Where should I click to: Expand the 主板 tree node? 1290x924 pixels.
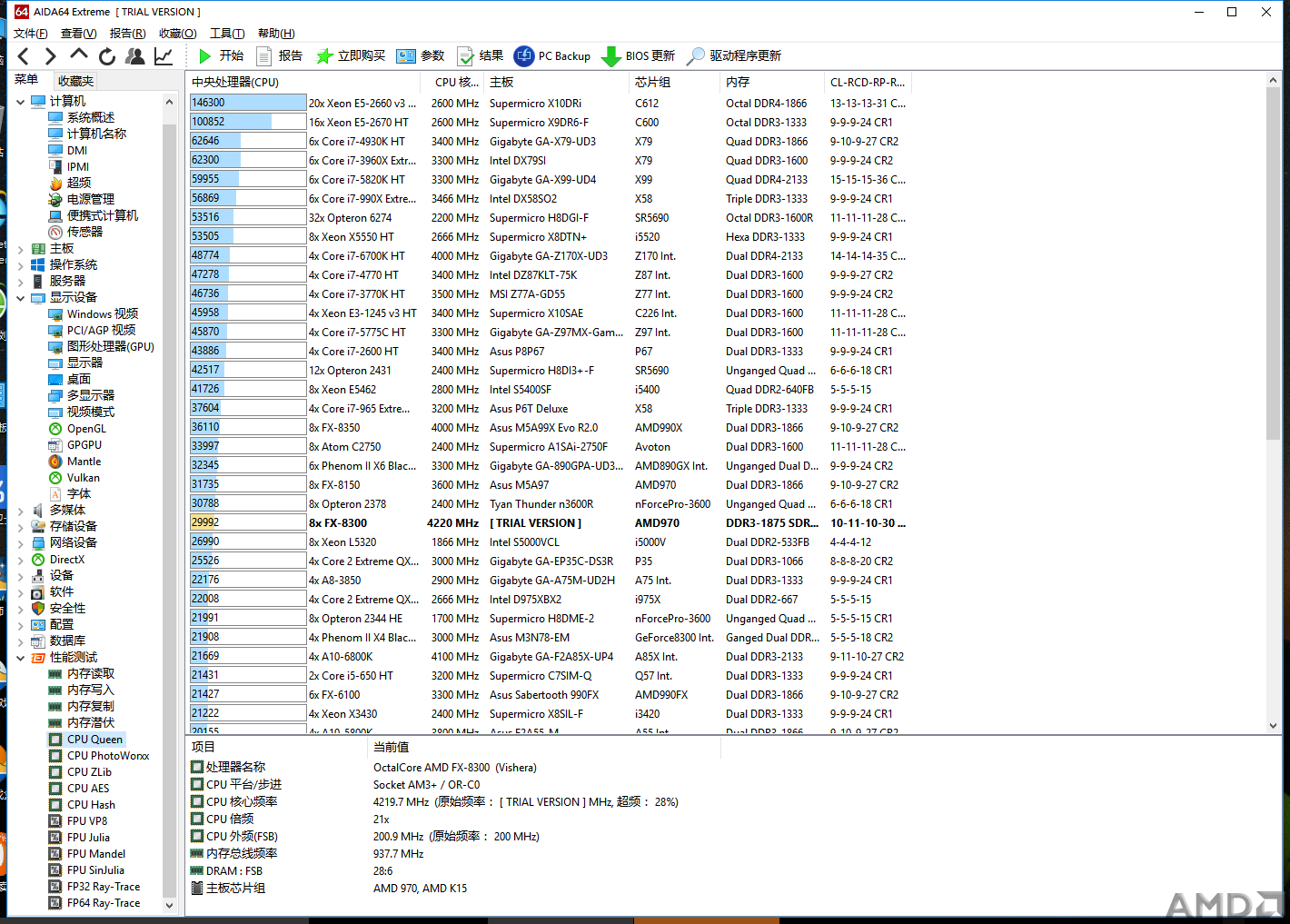pyautogui.click(x=20, y=249)
